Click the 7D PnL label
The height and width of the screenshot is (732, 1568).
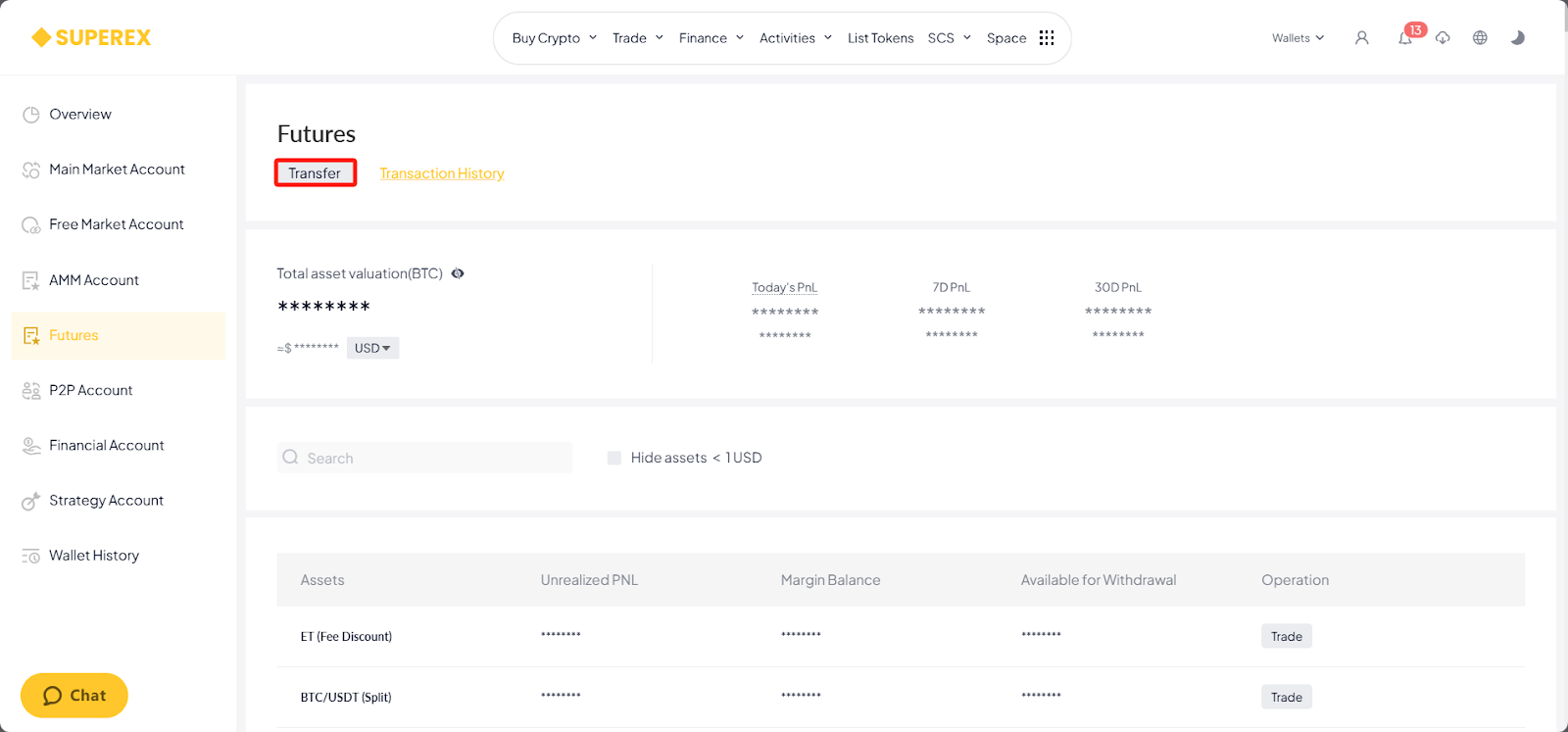click(952, 287)
